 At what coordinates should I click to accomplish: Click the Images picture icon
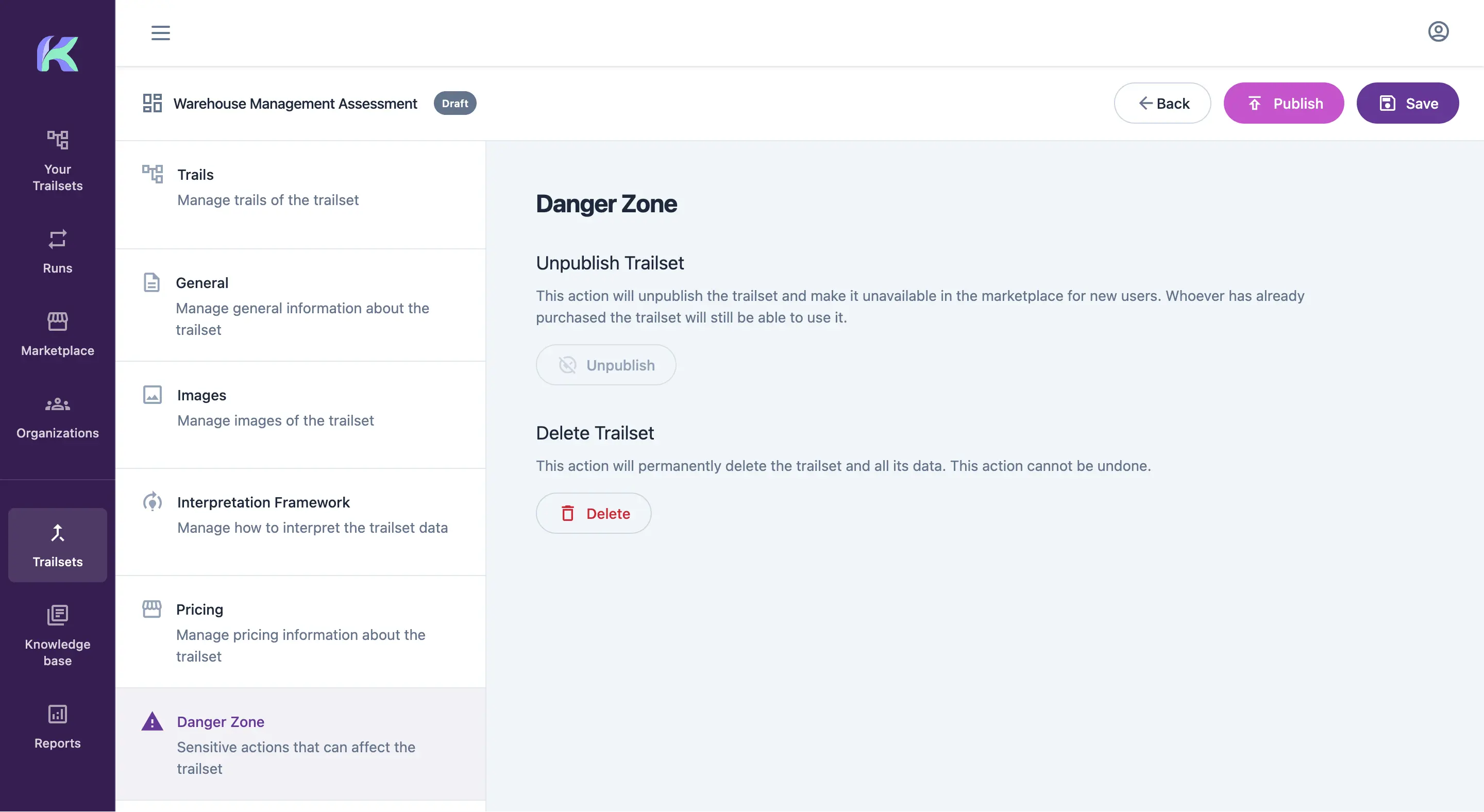pyautogui.click(x=152, y=395)
